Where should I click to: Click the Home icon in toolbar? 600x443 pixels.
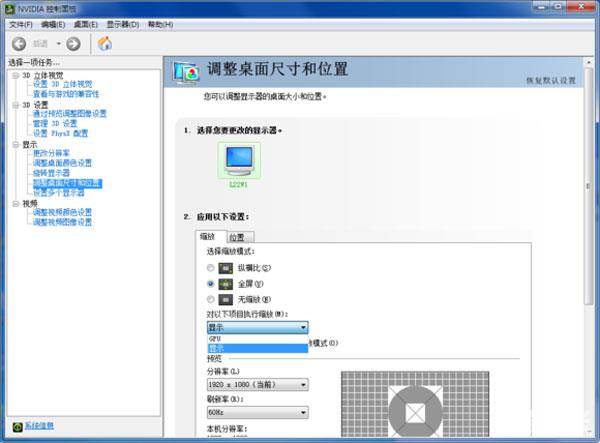click(x=105, y=44)
